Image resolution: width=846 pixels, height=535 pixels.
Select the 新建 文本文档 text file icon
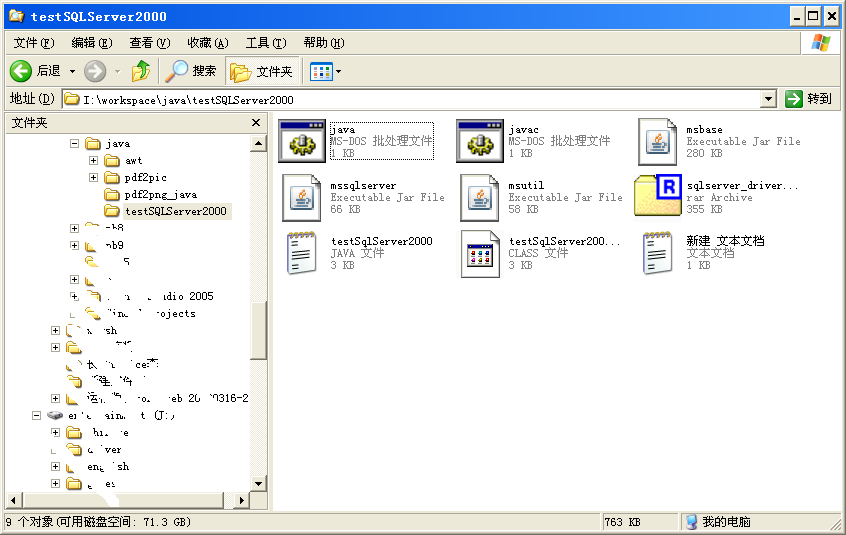(658, 253)
